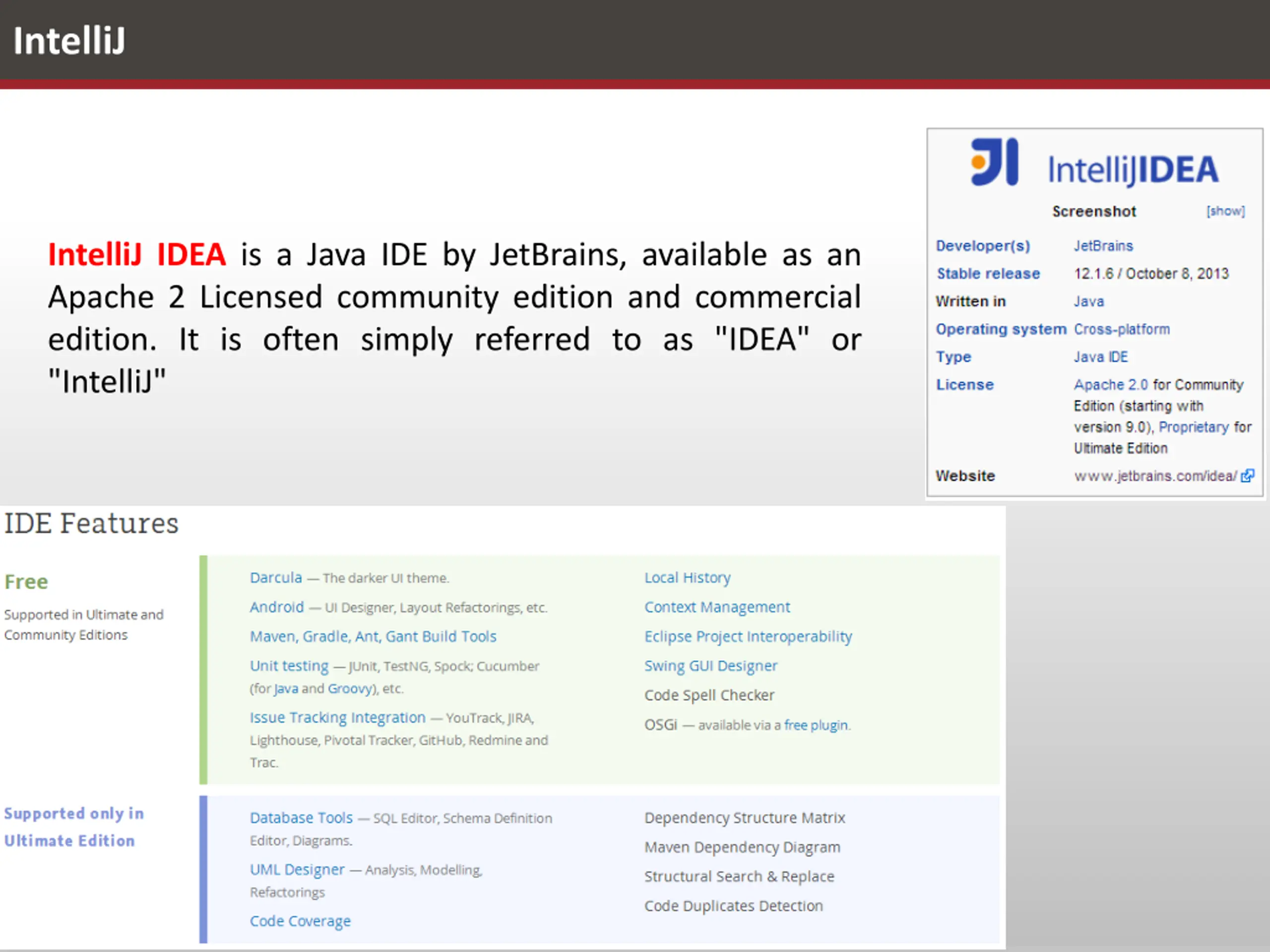The height and width of the screenshot is (952, 1270).
Task: Open the Stable release label link
Action: pos(988,273)
